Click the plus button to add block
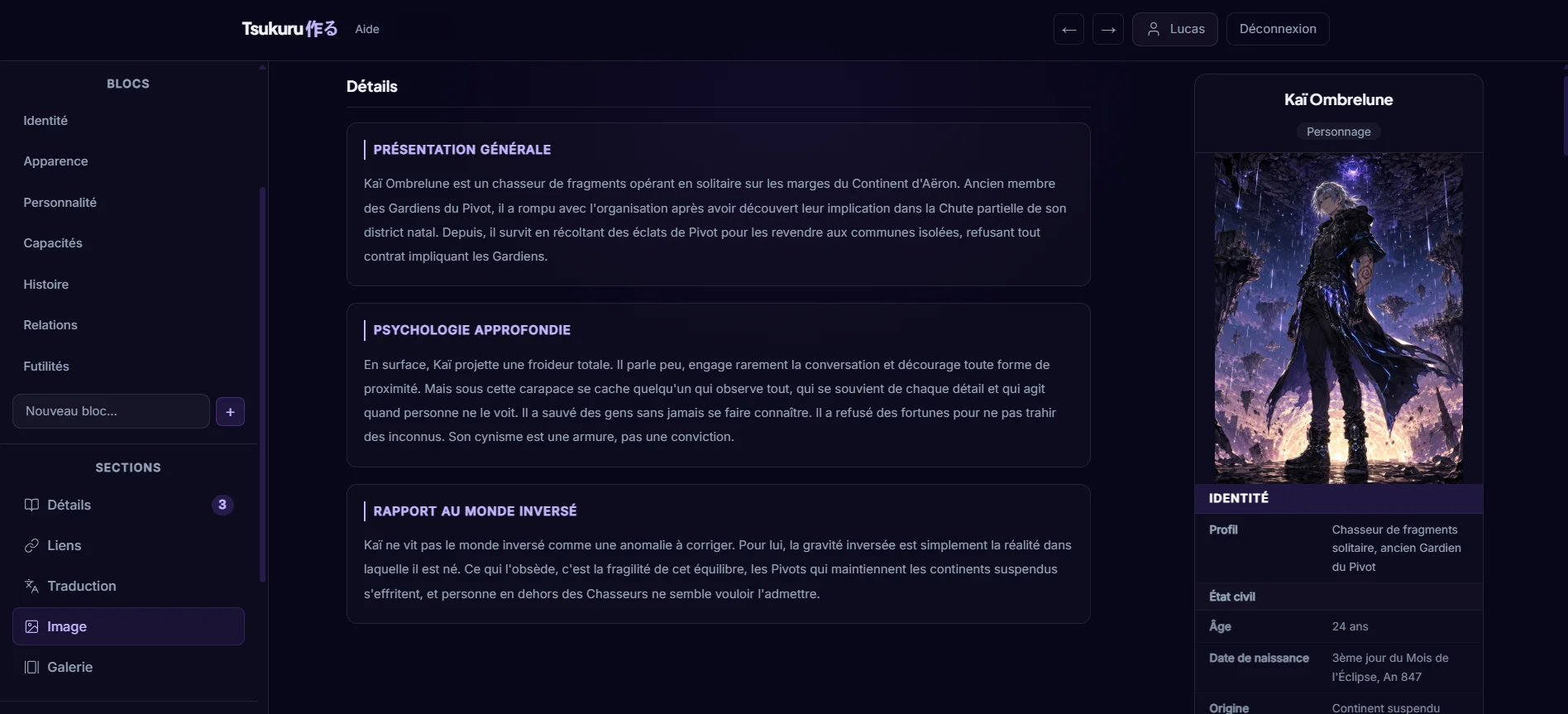This screenshot has width=1568, height=714. pyautogui.click(x=230, y=412)
